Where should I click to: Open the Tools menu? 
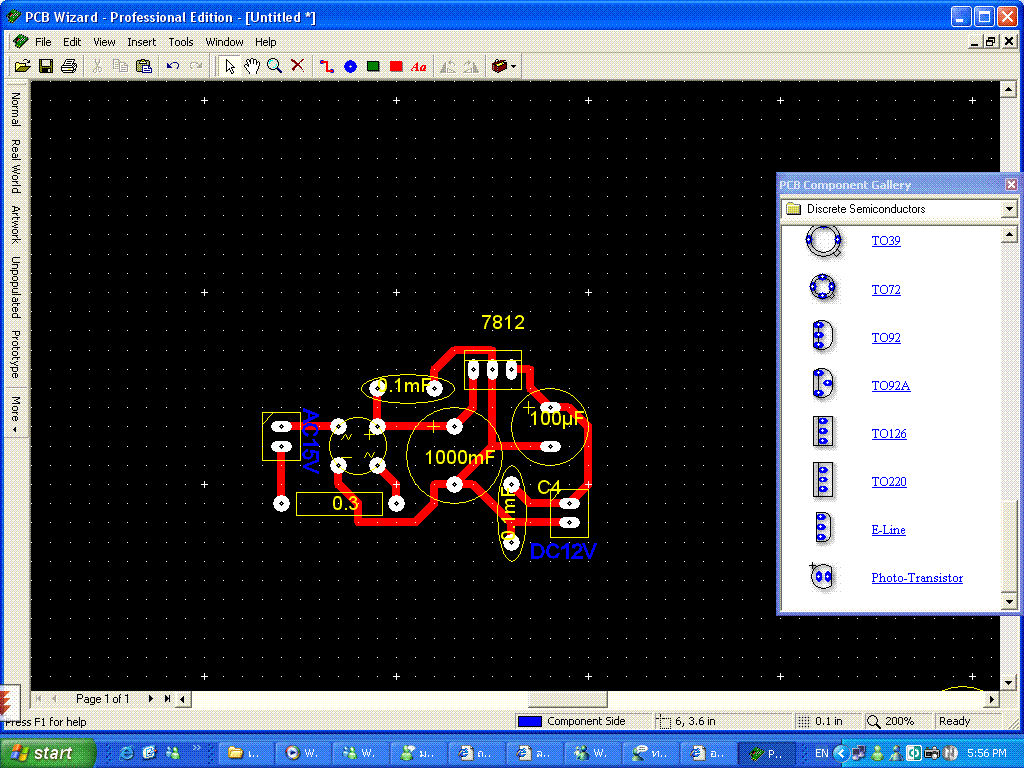[180, 42]
